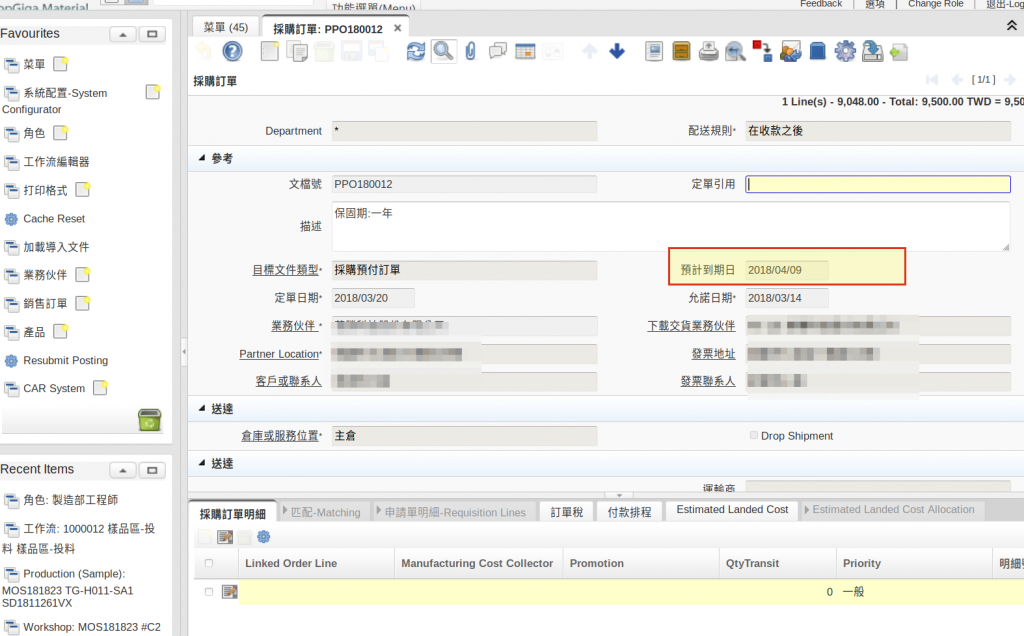Open new-record icon beside 銷售訂單 favourite

(83, 303)
